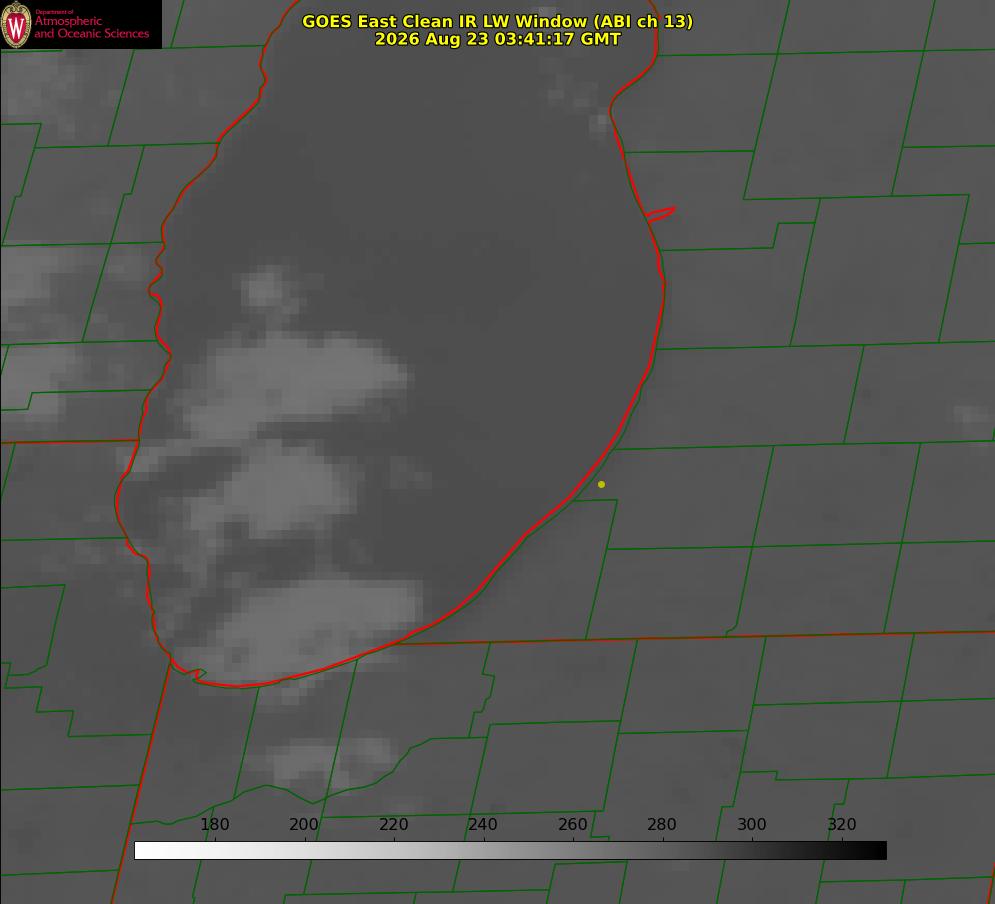The width and height of the screenshot is (995, 904).
Task: Click the yellow location dot marker
Action: (602, 484)
